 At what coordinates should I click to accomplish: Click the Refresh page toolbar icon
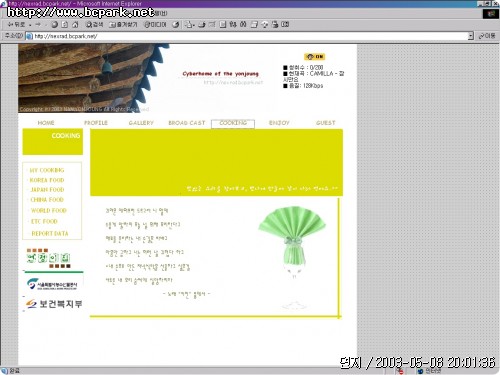tap(65, 24)
